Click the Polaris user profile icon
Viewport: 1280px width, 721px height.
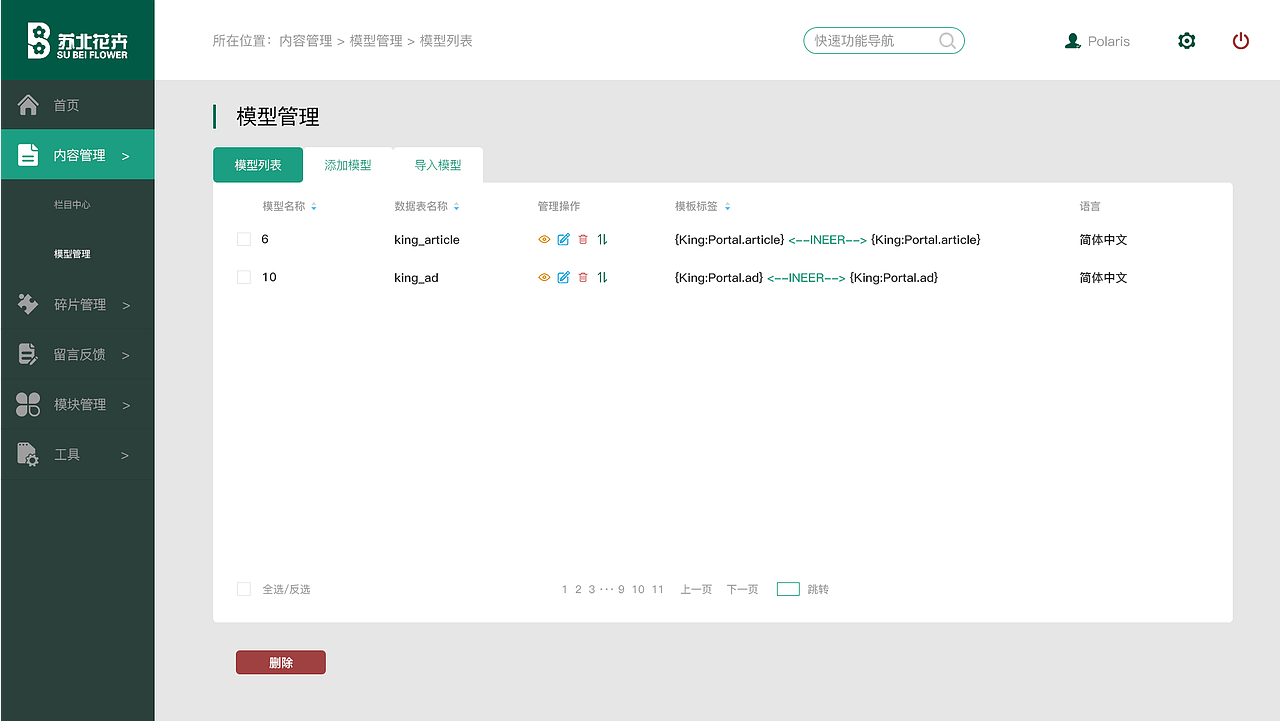(x=1074, y=41)
